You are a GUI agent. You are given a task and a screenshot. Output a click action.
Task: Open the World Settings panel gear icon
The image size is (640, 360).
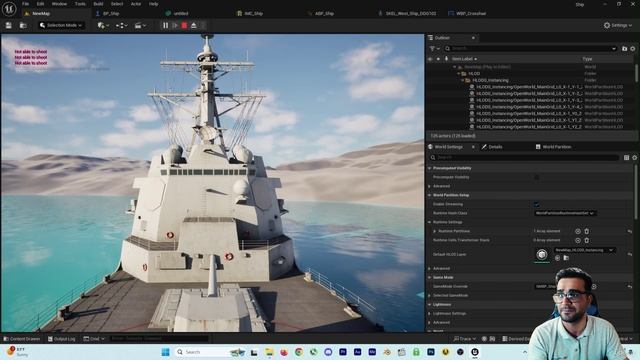click(x=634, y=158)
